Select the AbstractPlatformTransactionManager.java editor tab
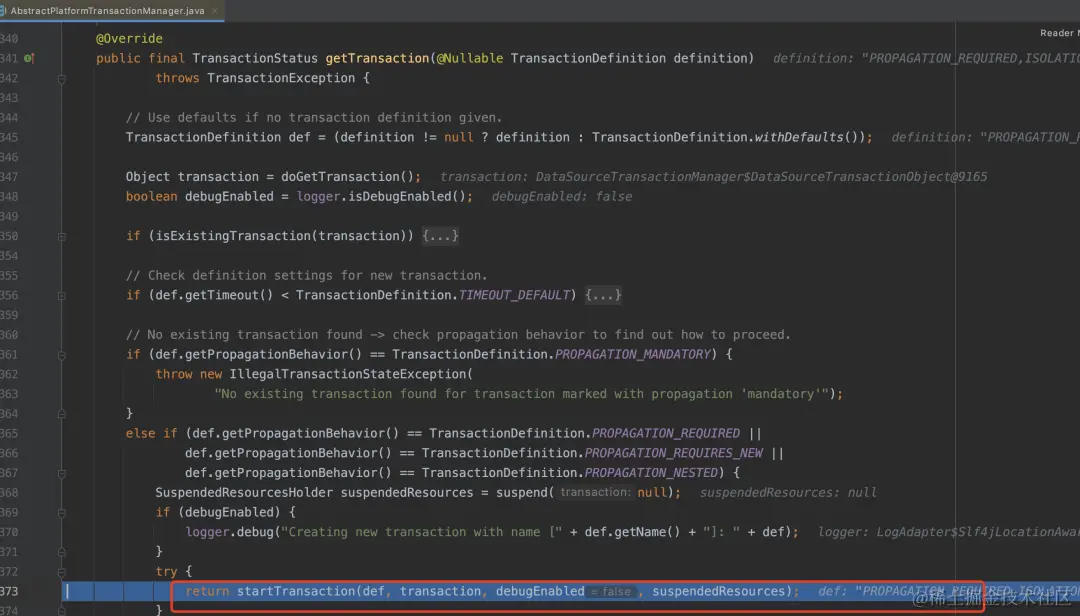1080x616 pixels. click(x=110, y=10)
